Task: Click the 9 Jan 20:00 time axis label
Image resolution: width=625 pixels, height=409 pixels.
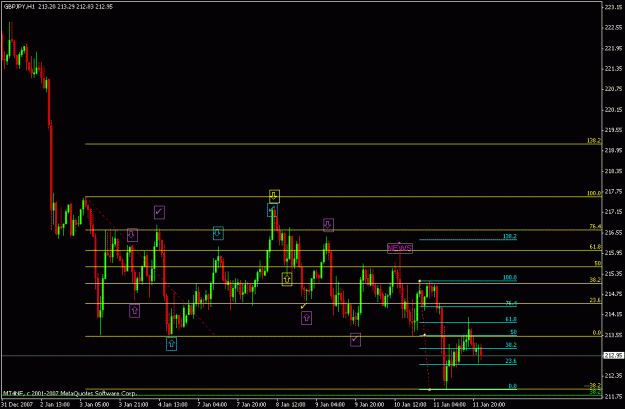Action: click(370, 404)
